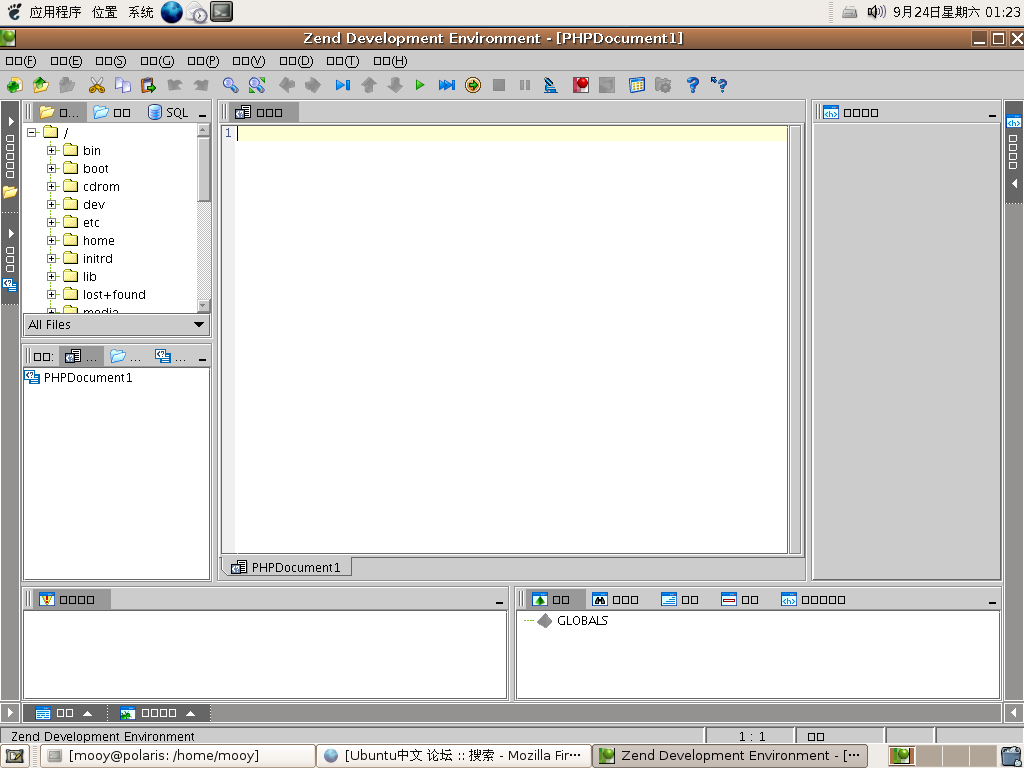Click the square Stop debug icon
1024x768 pixels.
[499, 85]
